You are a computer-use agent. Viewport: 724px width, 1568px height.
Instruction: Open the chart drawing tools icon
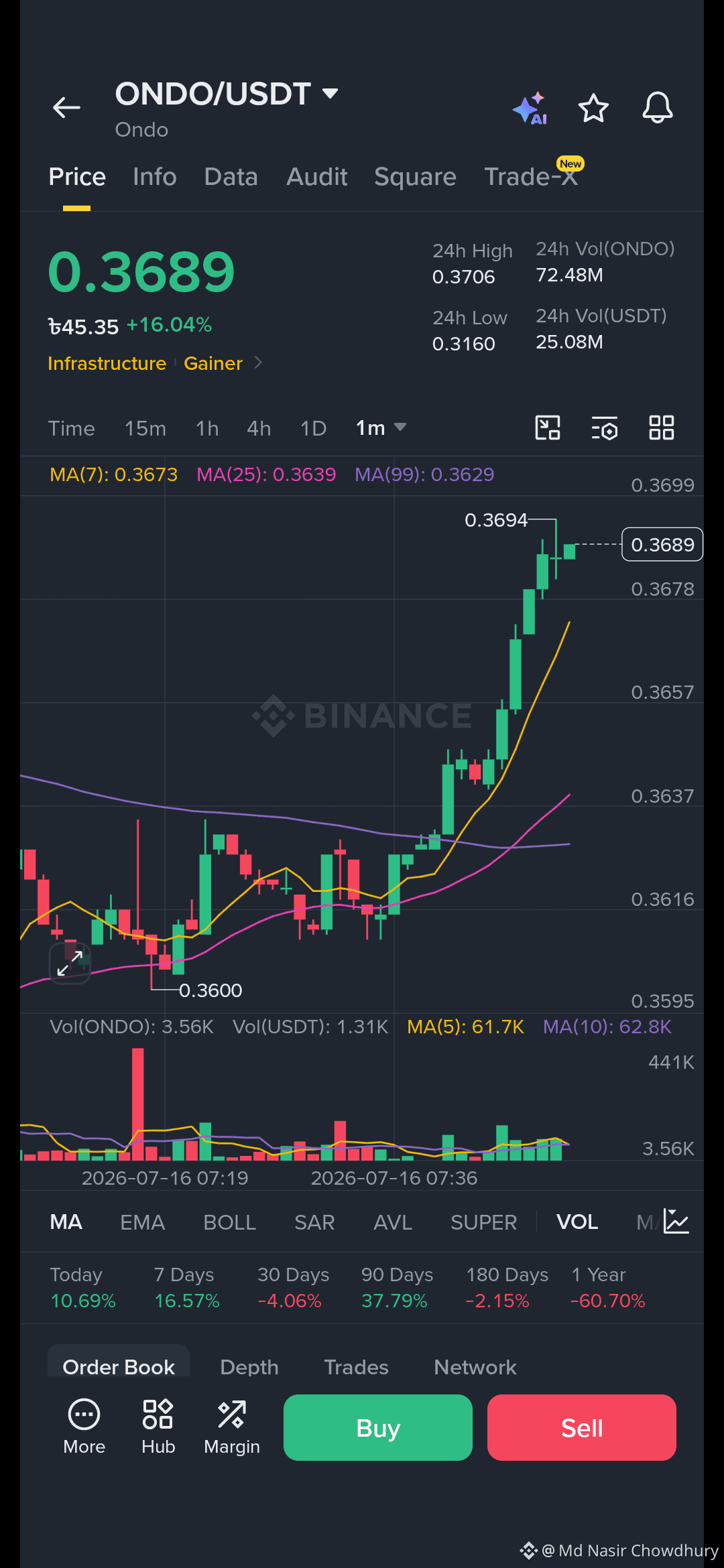(x=548, y=428)
